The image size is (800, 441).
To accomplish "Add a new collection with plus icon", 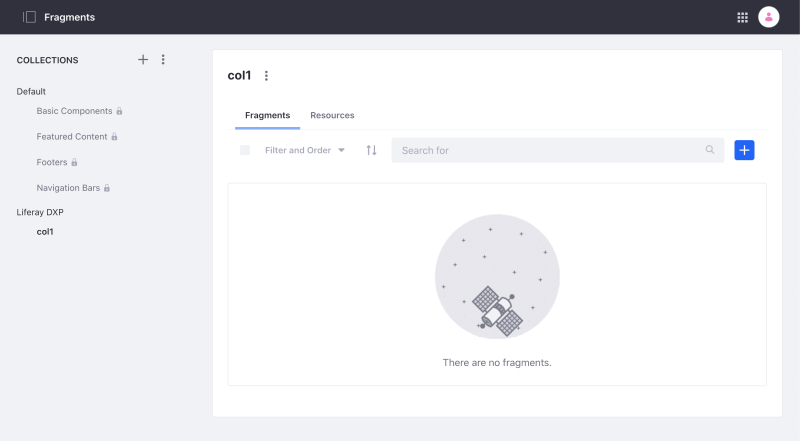I will click(143, 60).
